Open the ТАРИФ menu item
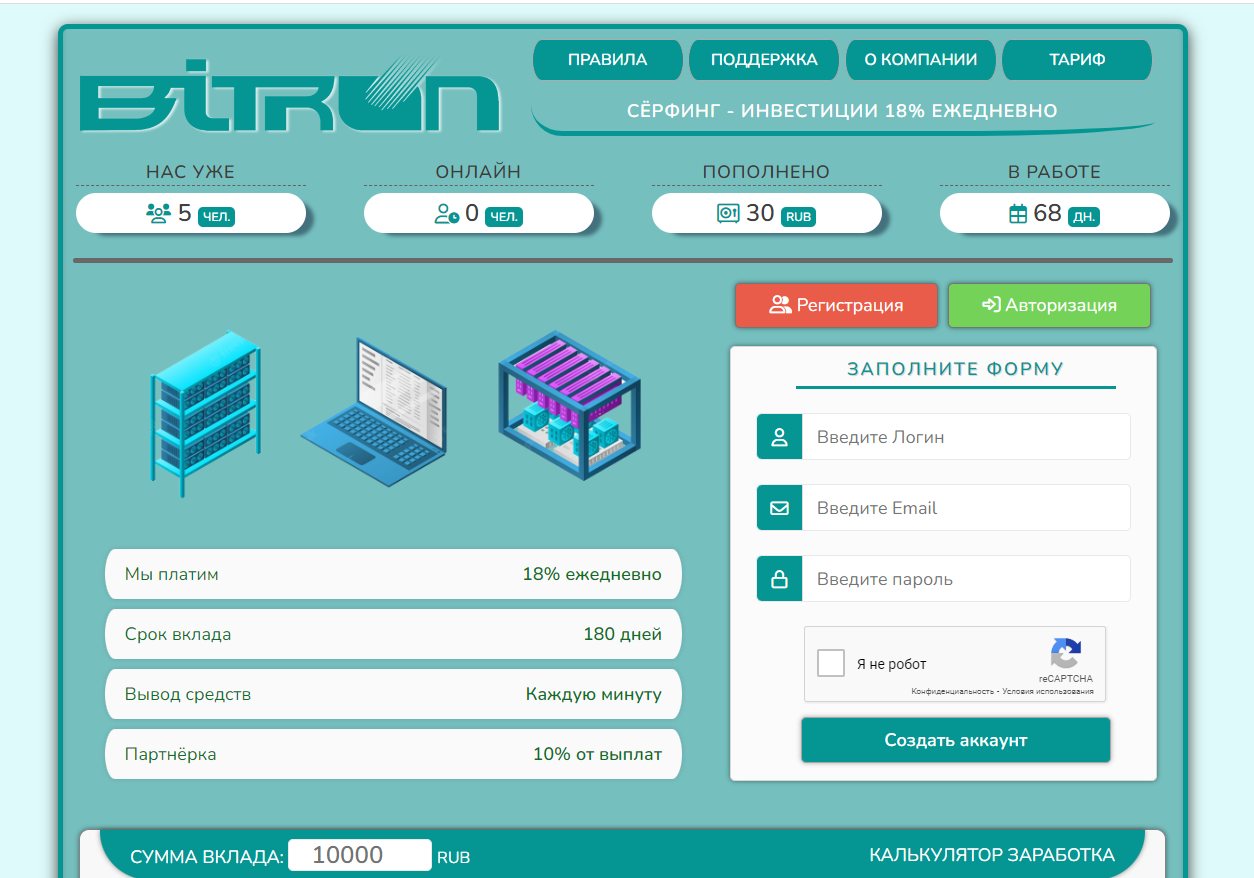This screenshot has height=878, width=1254. tap(1077, 60)
